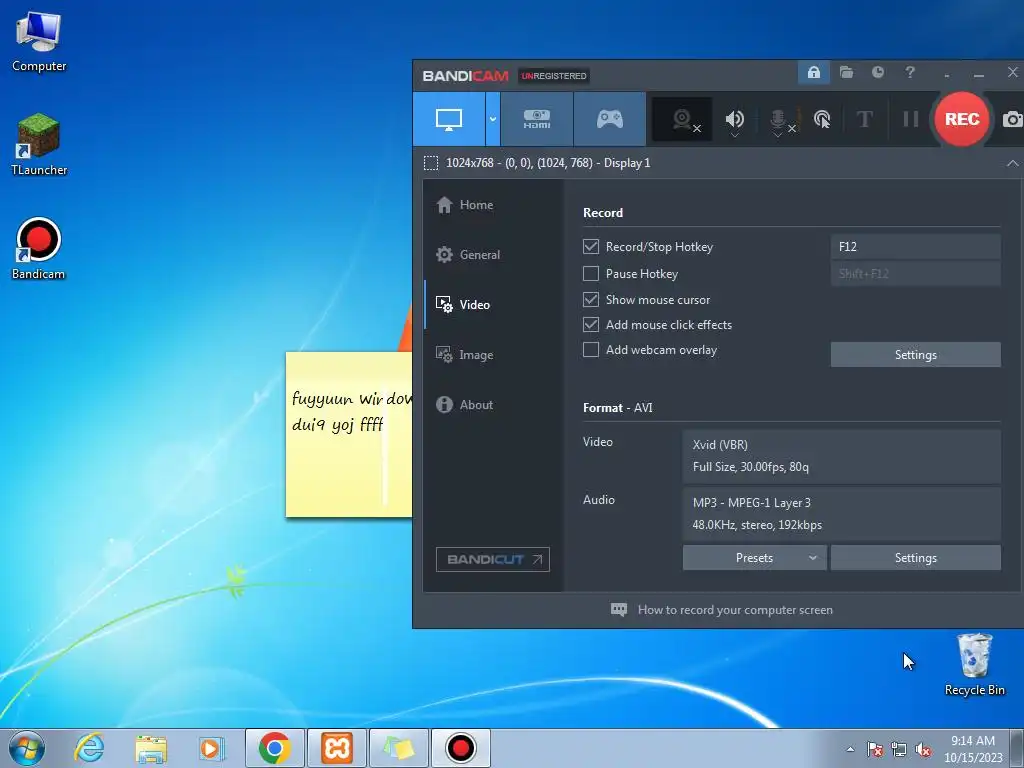Take a screenshot with camera icon
This screenshot has height=768, width=1024.
(1012, 119)
